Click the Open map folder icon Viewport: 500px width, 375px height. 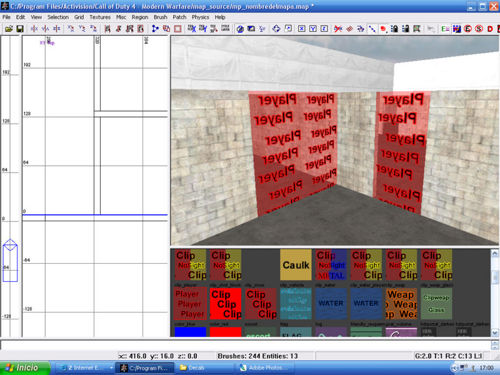click(x=9, y=29)
